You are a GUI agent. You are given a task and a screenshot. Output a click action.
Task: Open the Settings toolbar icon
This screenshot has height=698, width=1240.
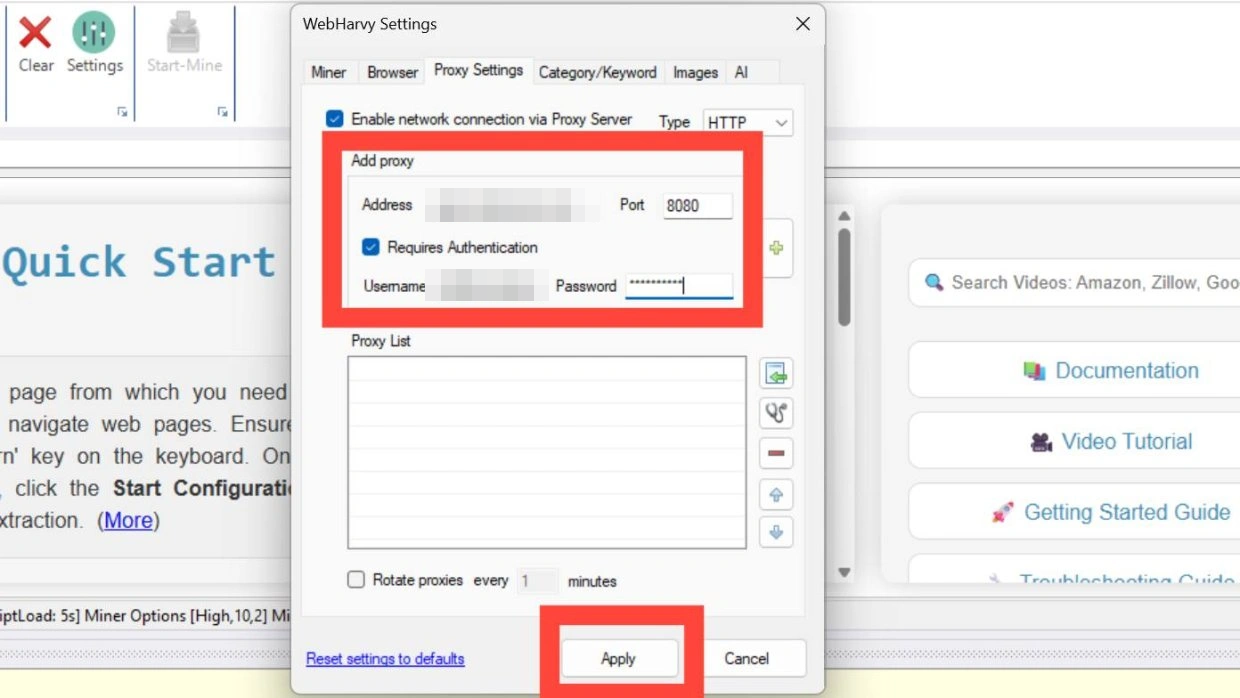[x=94, y=32]
